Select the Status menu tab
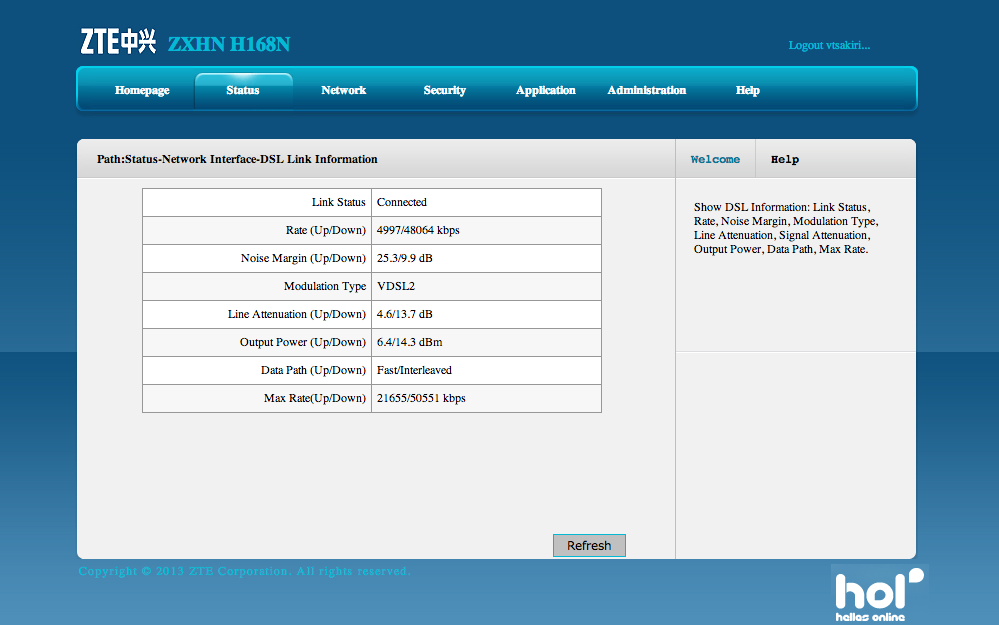Image resolution: width=999 pixels, height=625 pixels. (x=243, y=90)
